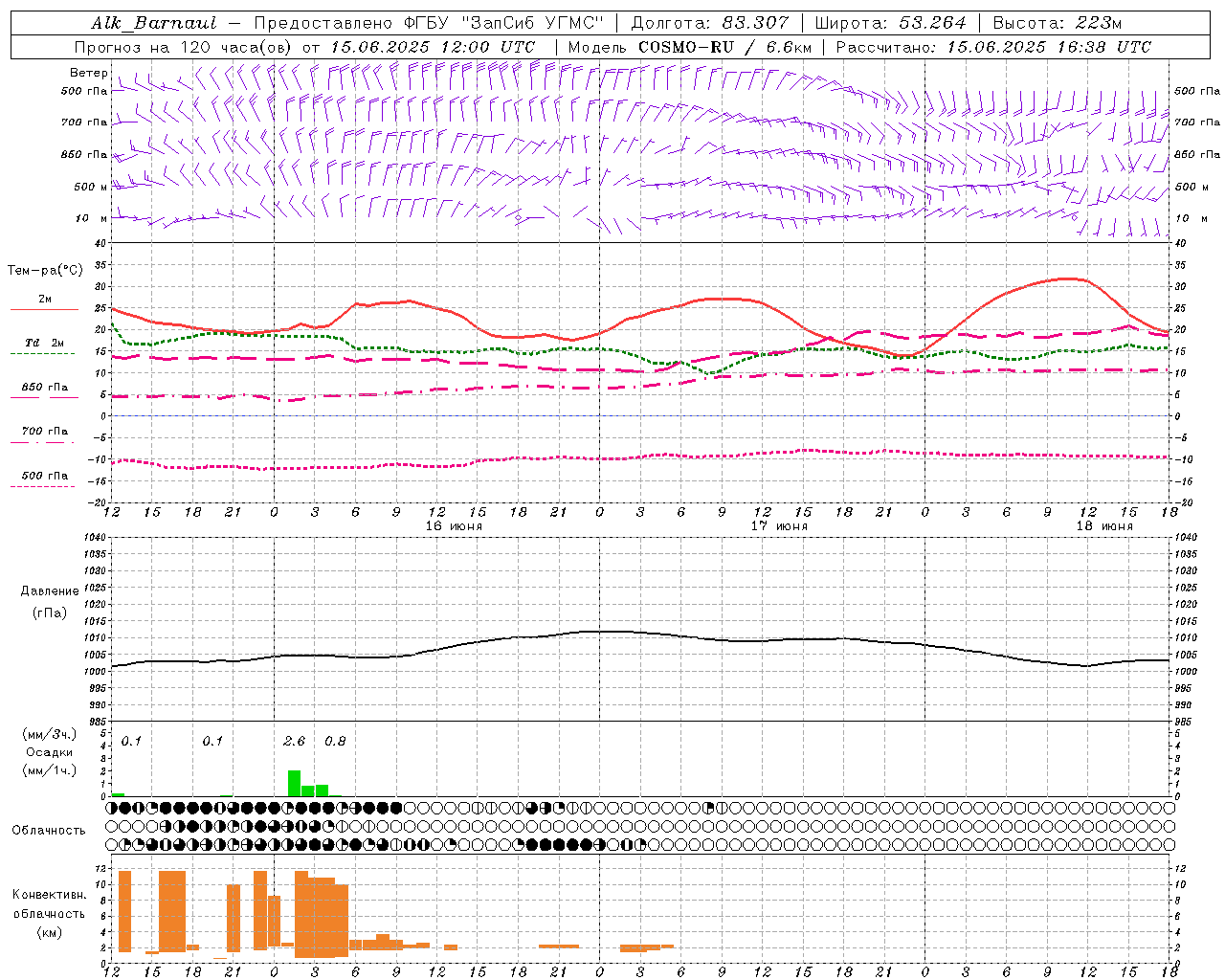Viewport: 1225px width, 980px height.
Task: Click forecast start 15.06.2025 12:00 UTC
Action: (434, 47)
